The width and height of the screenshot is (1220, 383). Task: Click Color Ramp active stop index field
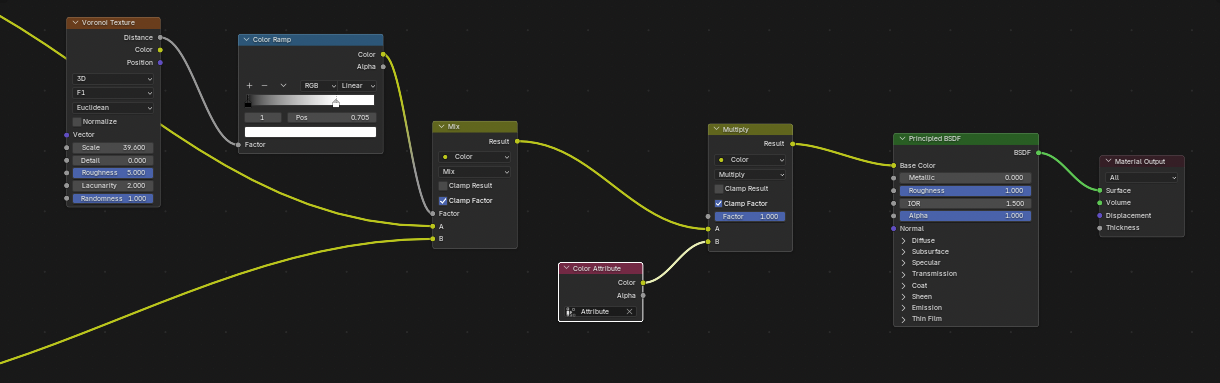(x=263, y=118)
